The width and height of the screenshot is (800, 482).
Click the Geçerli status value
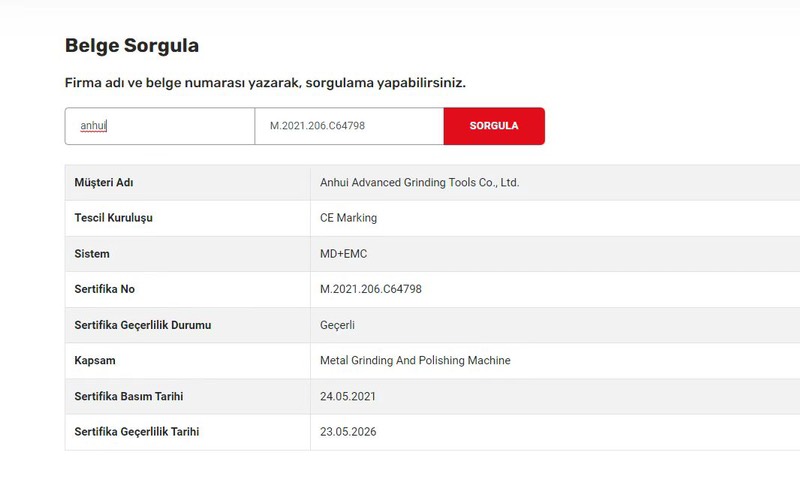[x=337, y=325]
